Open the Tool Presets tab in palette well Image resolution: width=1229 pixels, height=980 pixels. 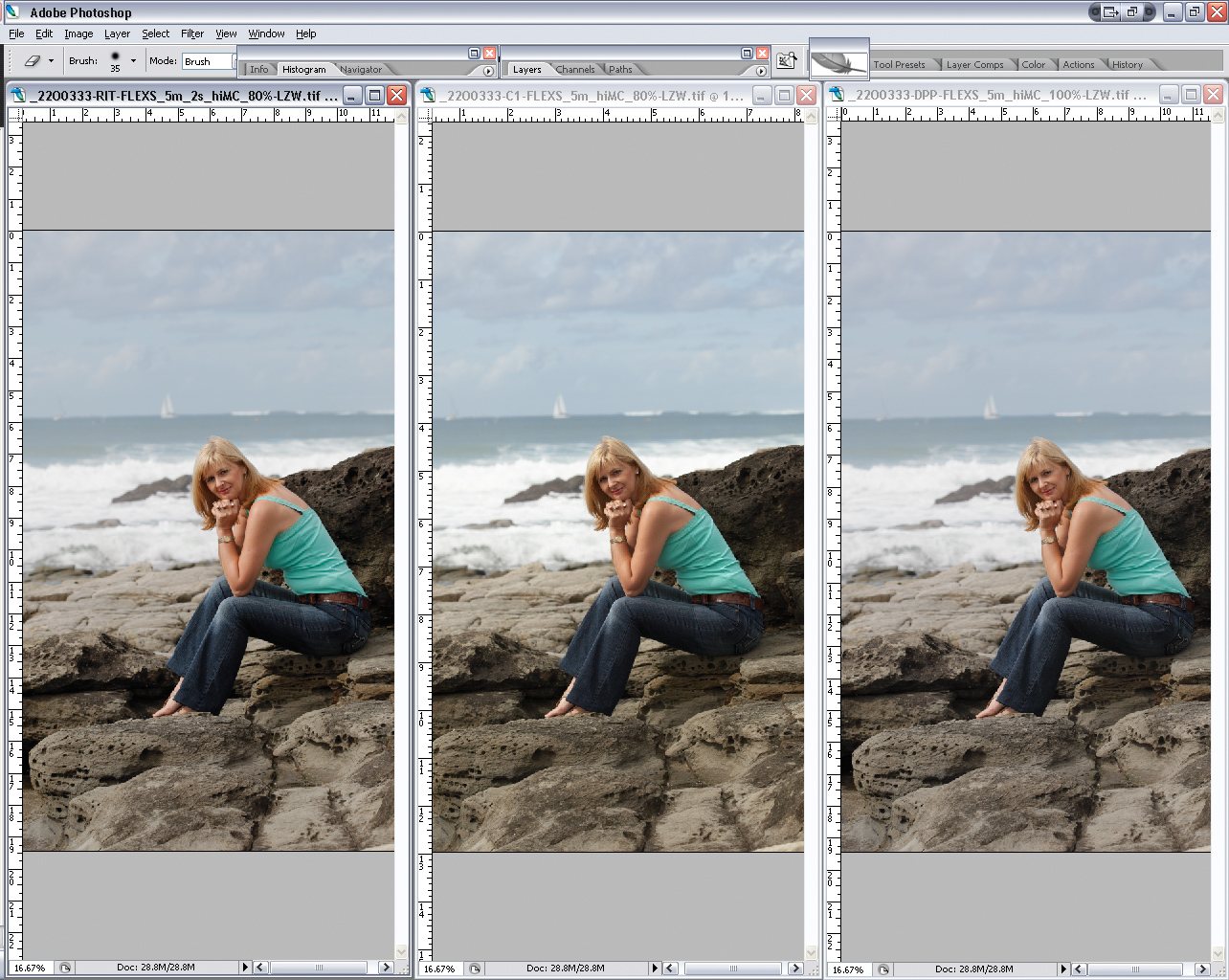(899, 64)
